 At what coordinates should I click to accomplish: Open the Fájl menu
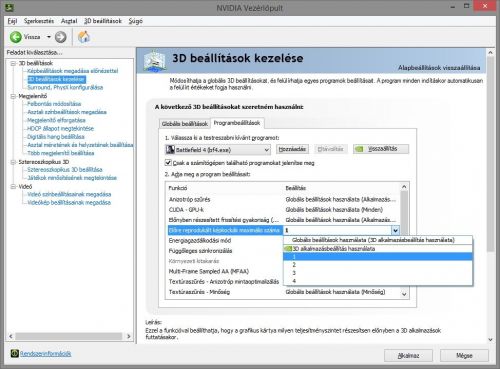click(12, 21)
